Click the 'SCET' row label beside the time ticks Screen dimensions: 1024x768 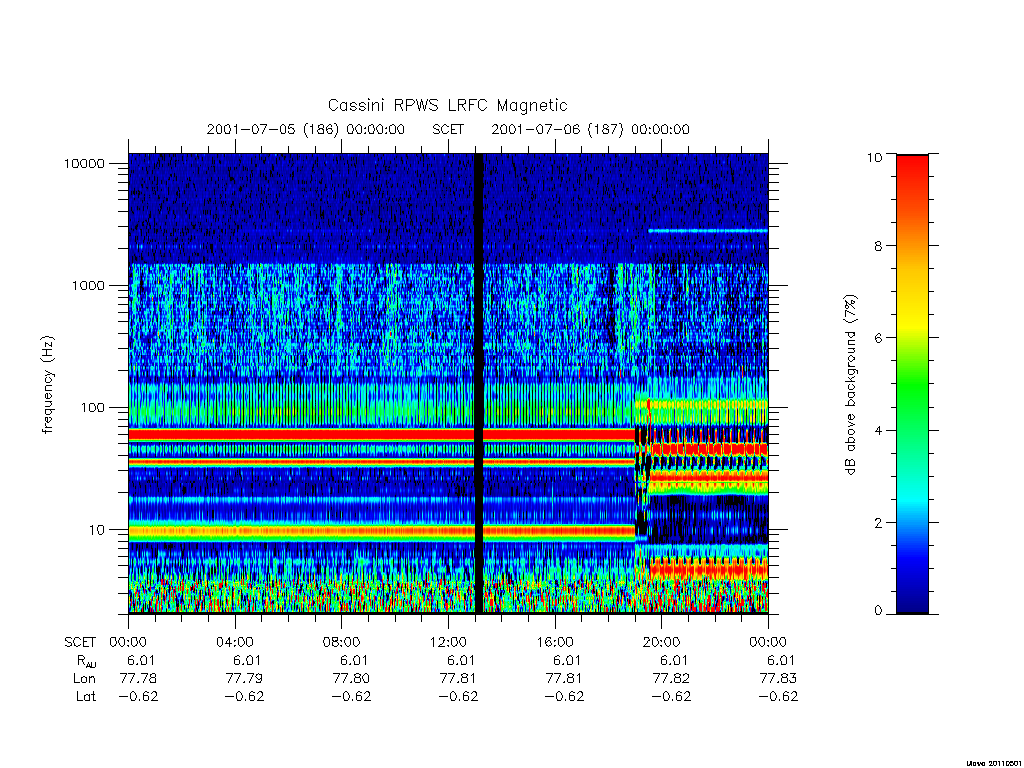click(80, 643)
